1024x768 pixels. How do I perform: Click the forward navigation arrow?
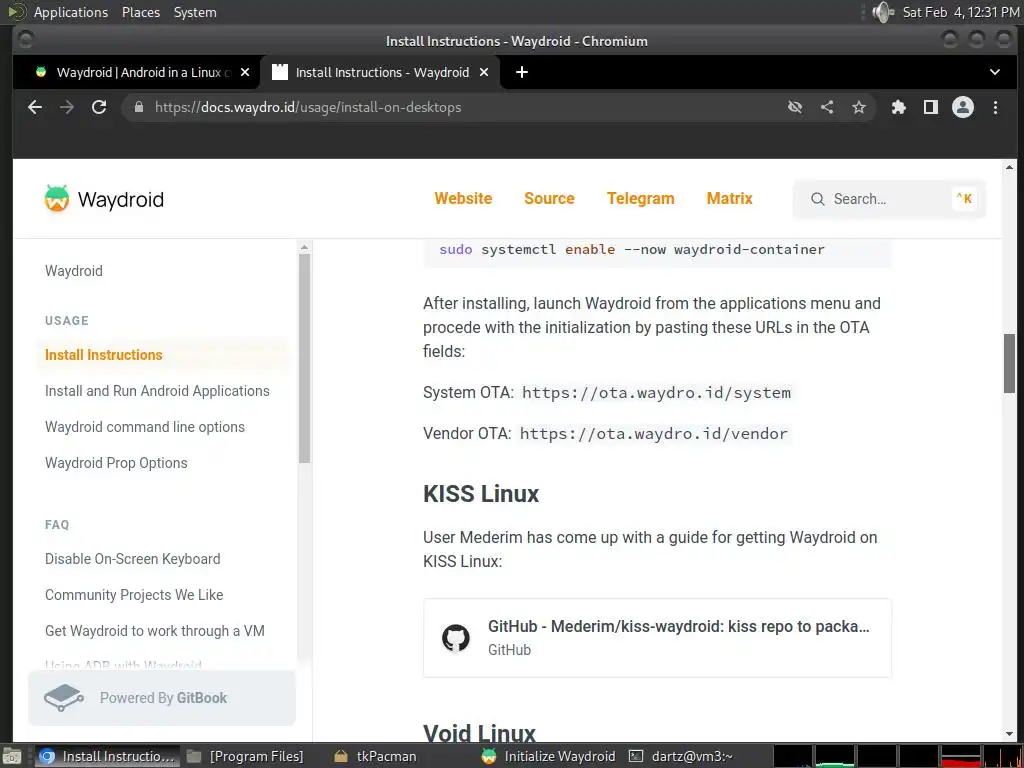[67, 107]
